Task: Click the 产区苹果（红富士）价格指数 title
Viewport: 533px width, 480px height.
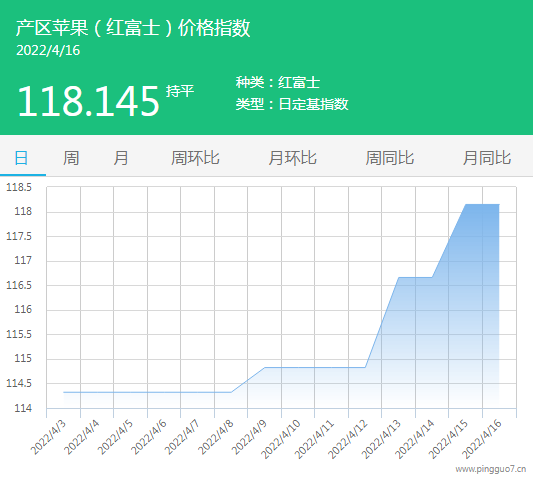Action: (133, 28)
